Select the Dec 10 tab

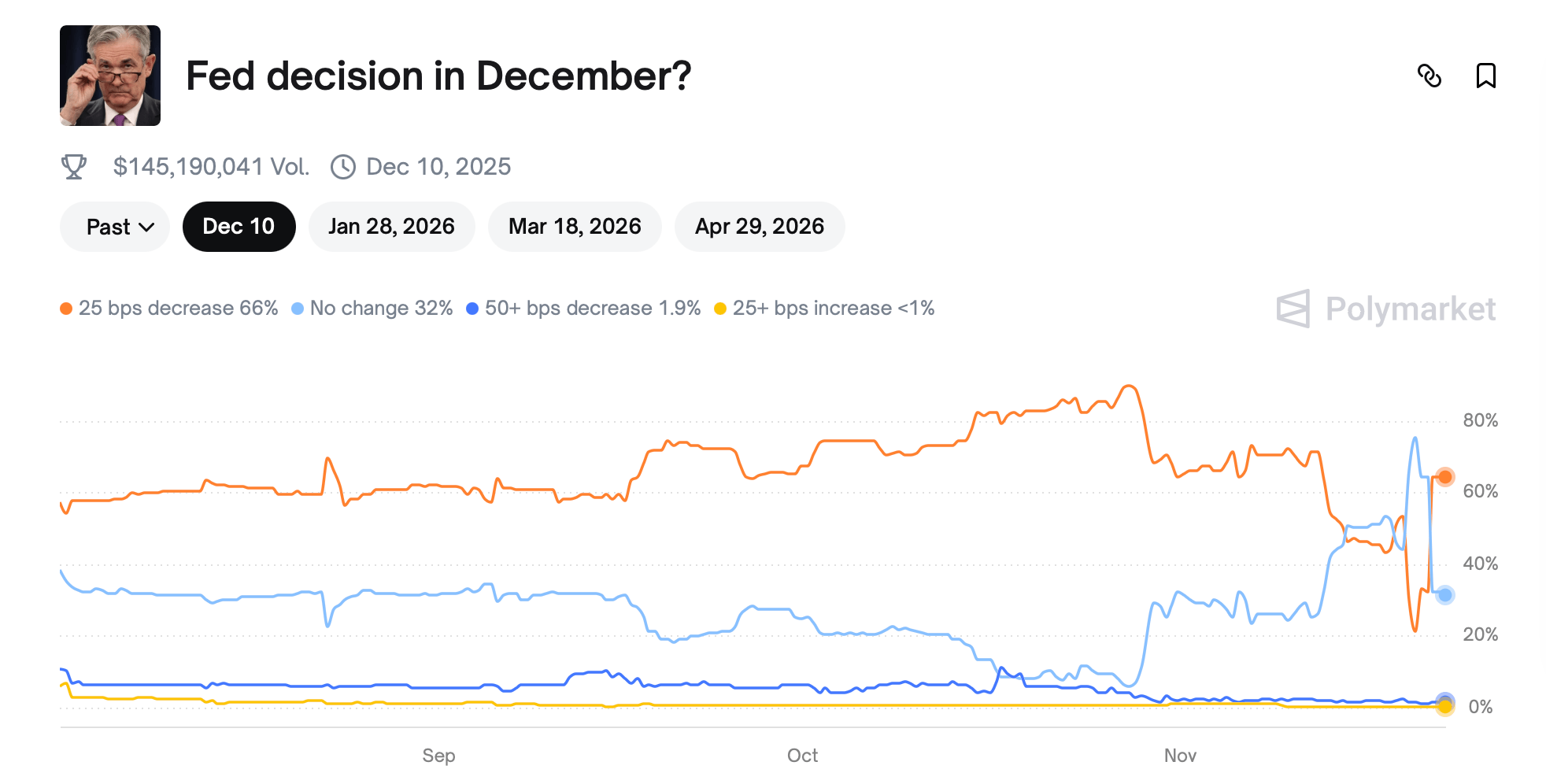point(239,227)
